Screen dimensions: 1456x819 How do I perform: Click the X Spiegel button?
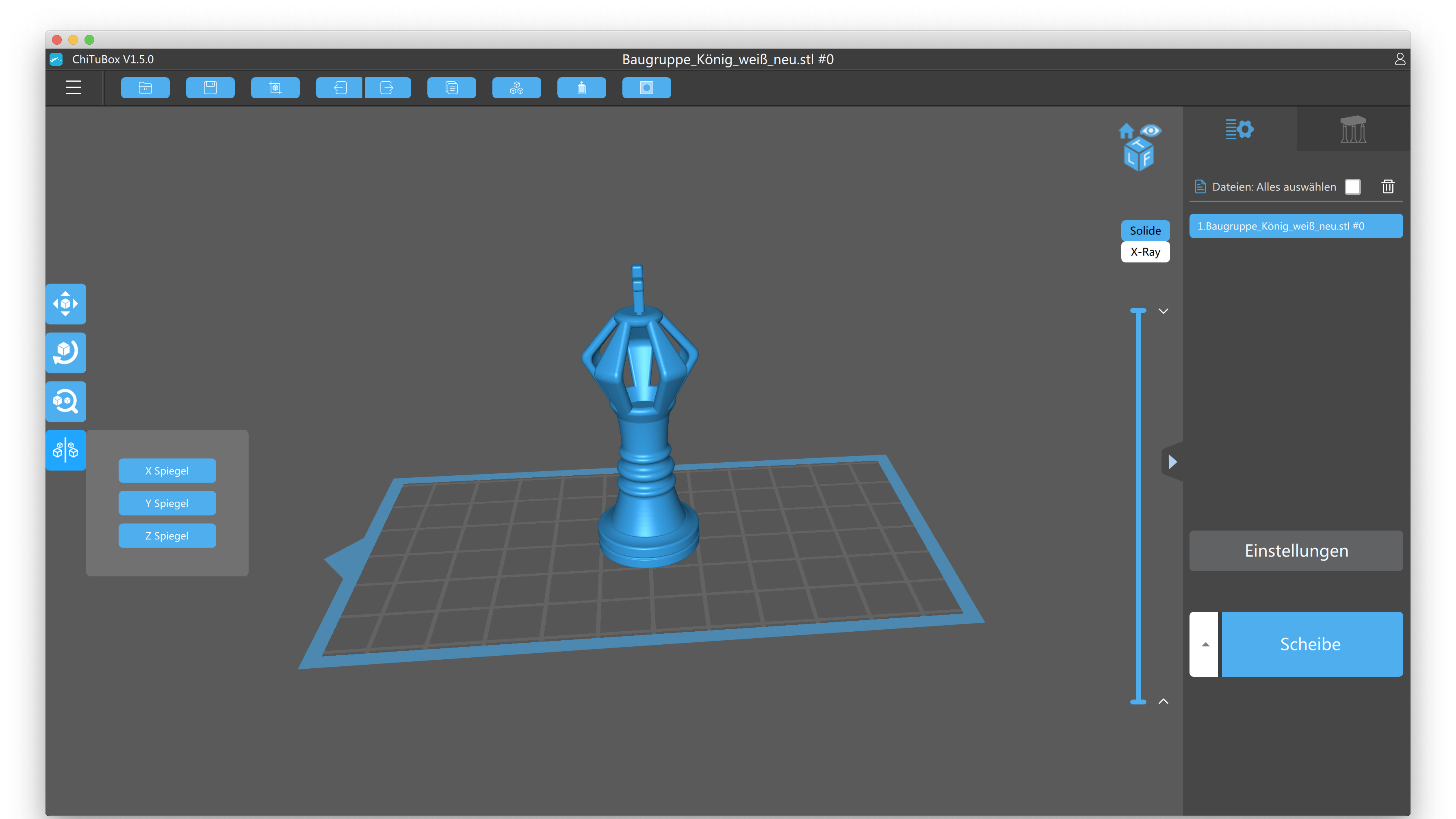tap(167, 470)
